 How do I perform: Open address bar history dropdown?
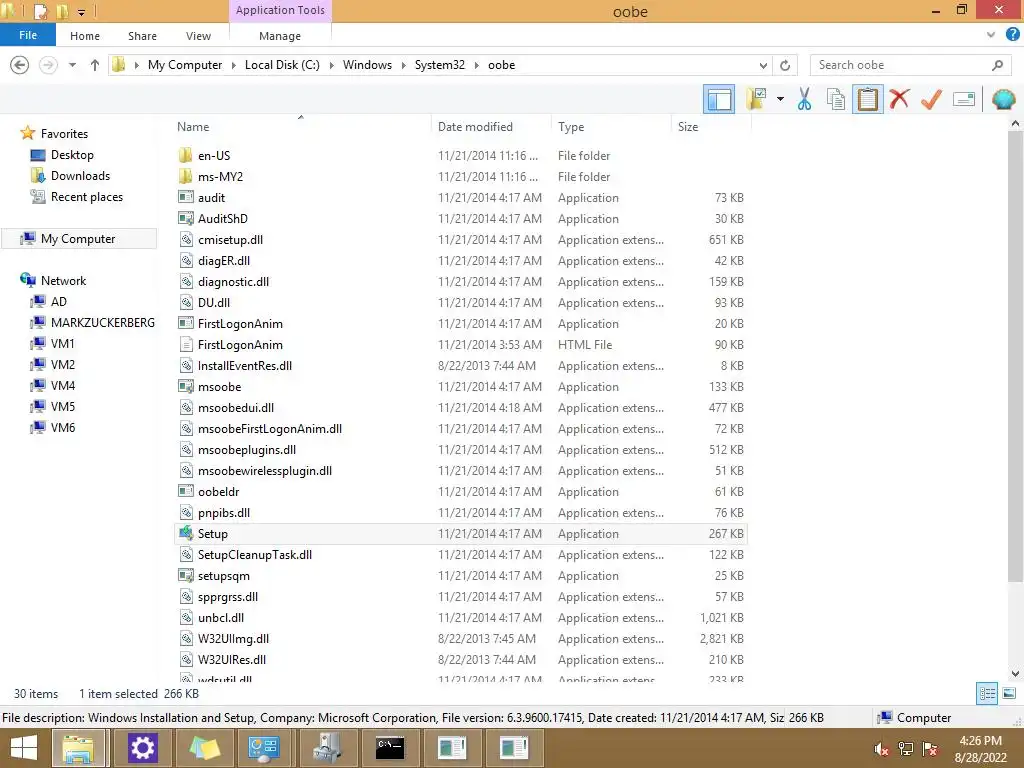coord(763,65)
